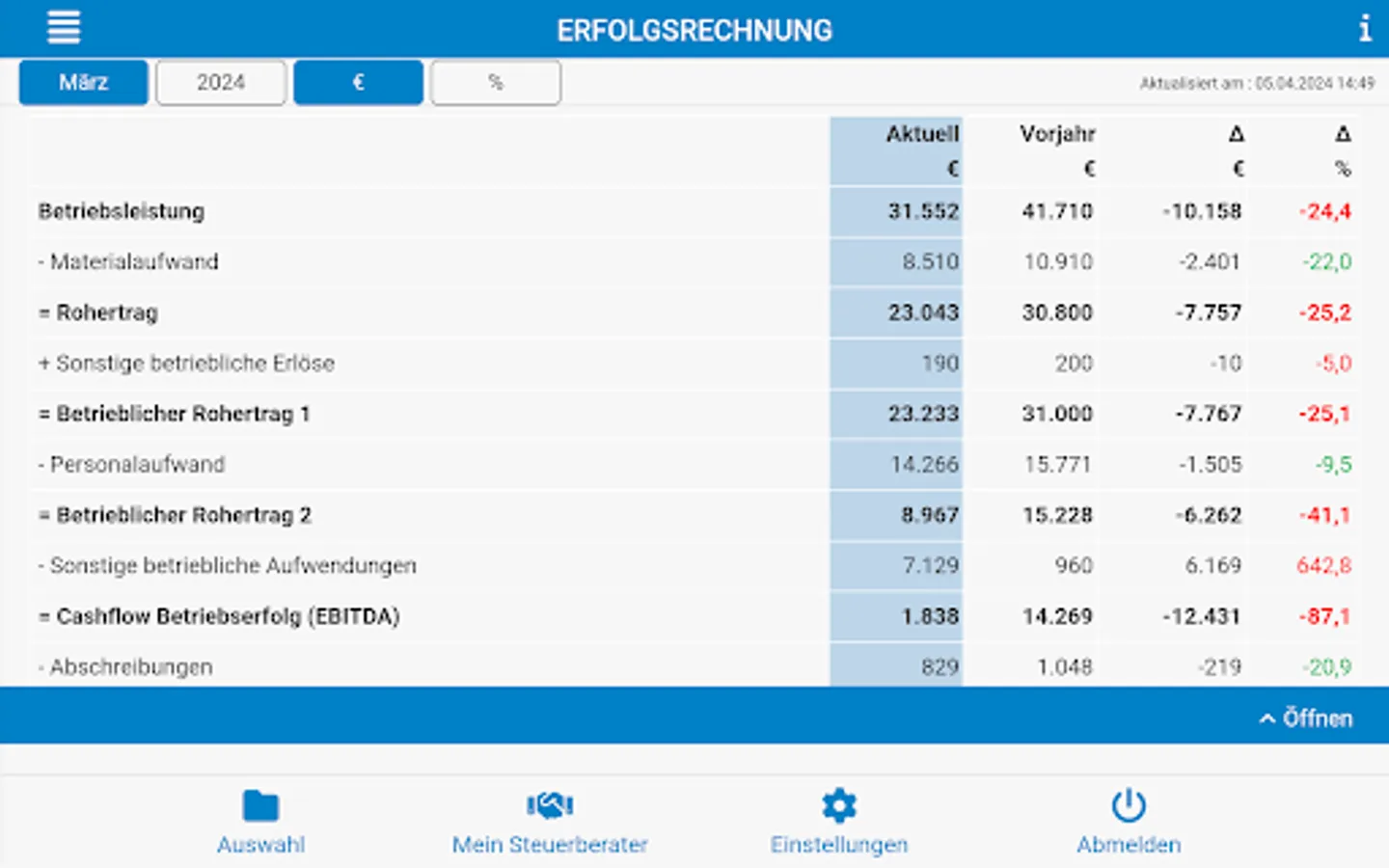
Task: Tap the Mein Steuerberater handshake icon
Action: pyautogui.click(x=550, y=806)
